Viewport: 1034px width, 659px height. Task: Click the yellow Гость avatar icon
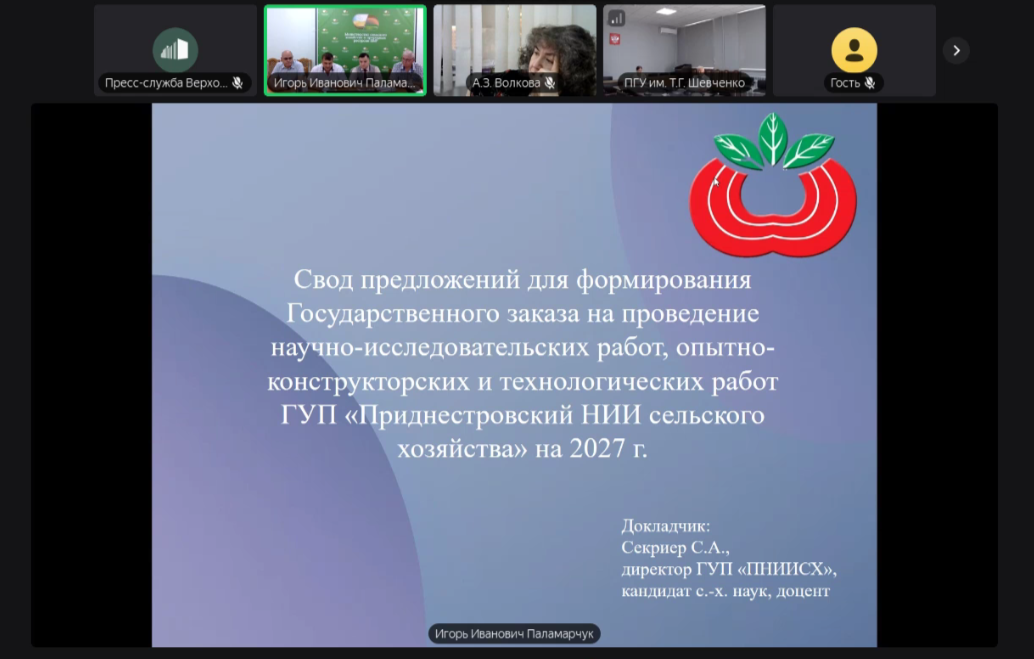coord(854,49)
